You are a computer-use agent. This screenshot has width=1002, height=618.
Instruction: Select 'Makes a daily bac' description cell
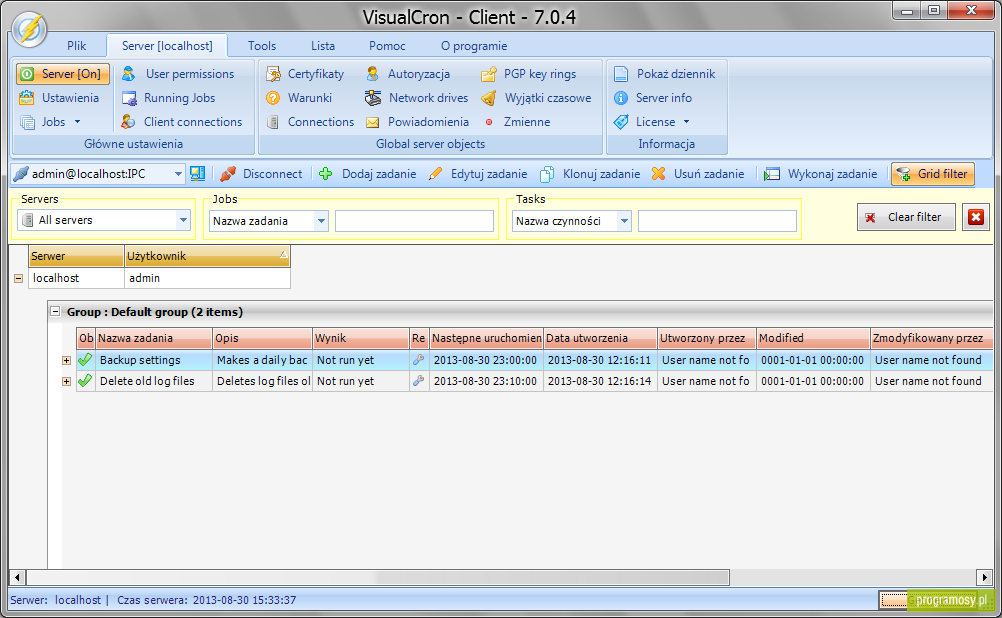262,360
